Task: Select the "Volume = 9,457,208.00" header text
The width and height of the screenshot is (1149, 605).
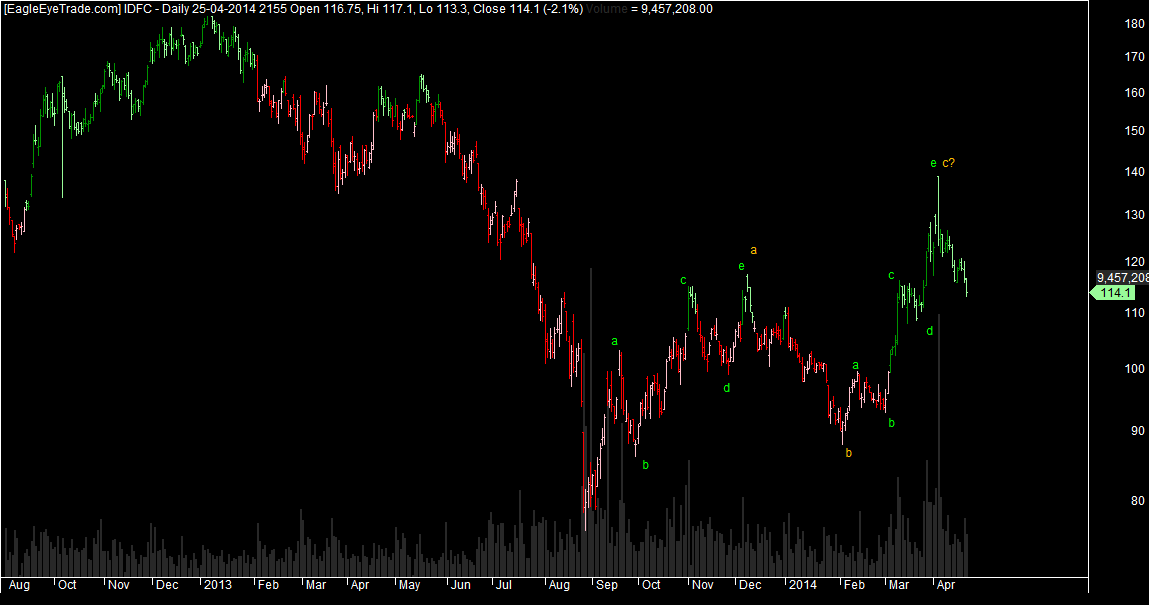Action: 648,9
